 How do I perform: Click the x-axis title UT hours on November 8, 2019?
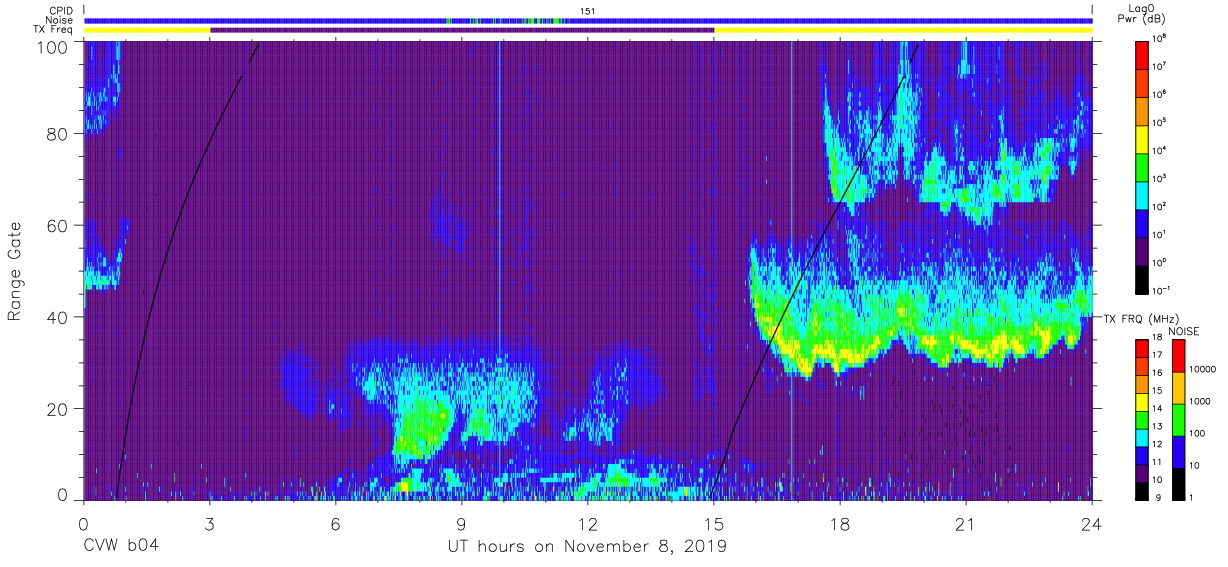587,547
